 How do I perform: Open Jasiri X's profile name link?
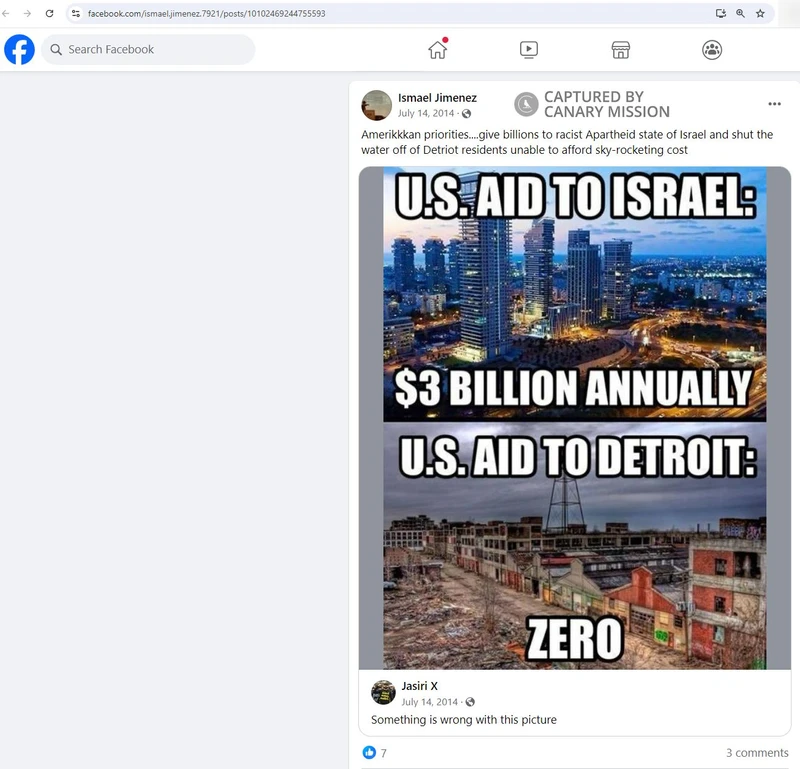(419, 686)
